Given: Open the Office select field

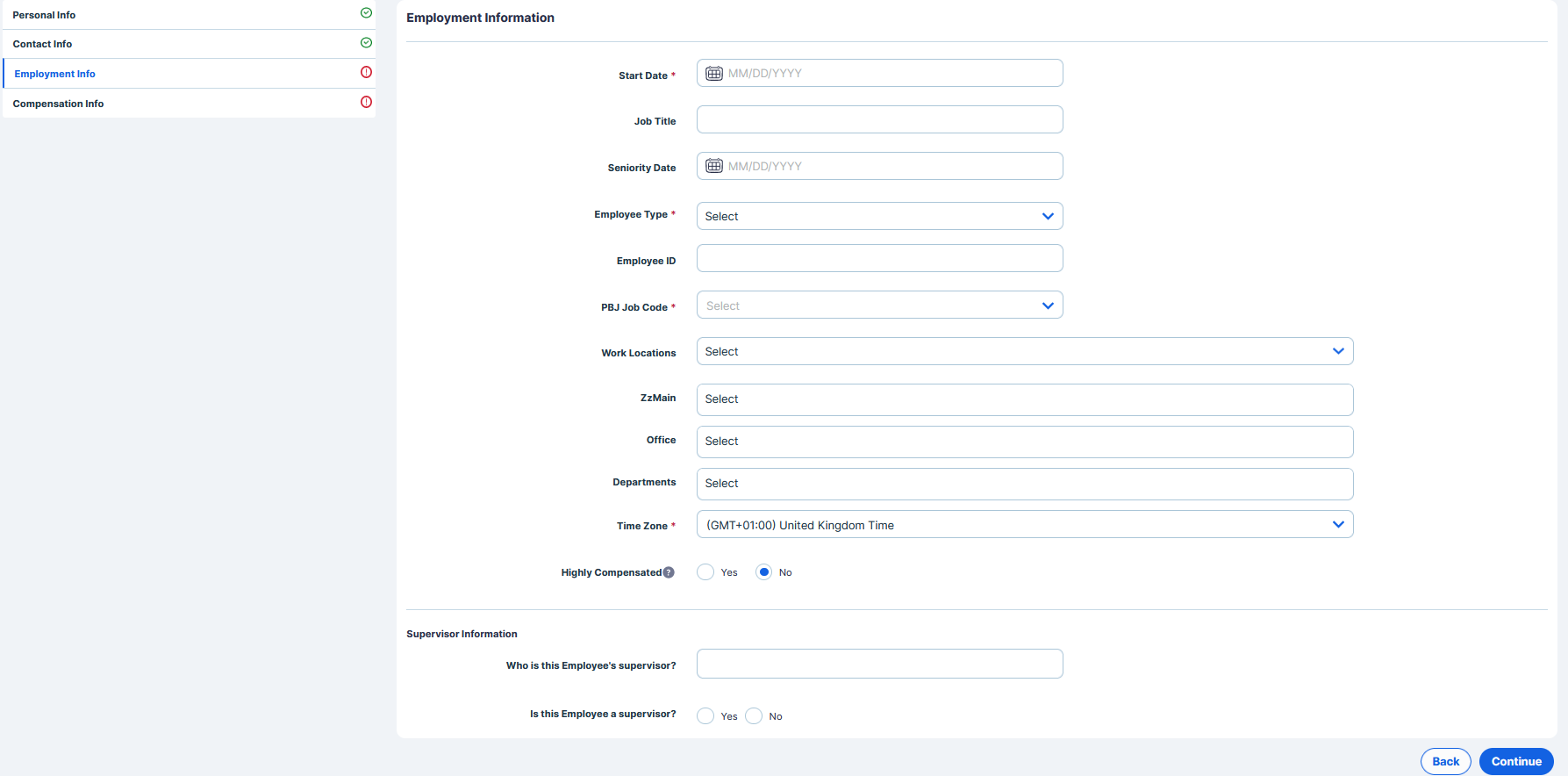Looking at the screenshot, I should 1025,442.
